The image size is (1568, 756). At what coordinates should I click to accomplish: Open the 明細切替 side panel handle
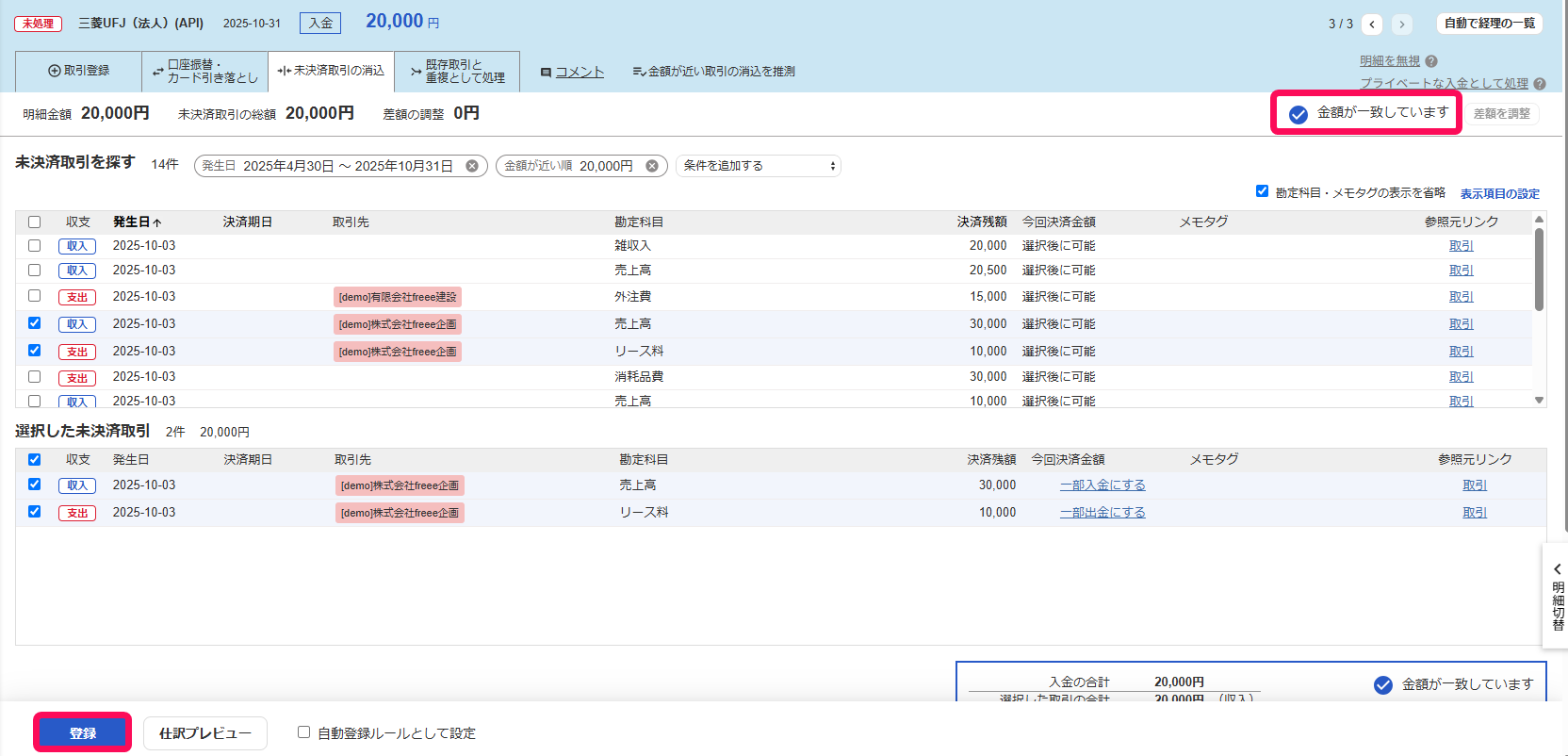(1557, 597)
